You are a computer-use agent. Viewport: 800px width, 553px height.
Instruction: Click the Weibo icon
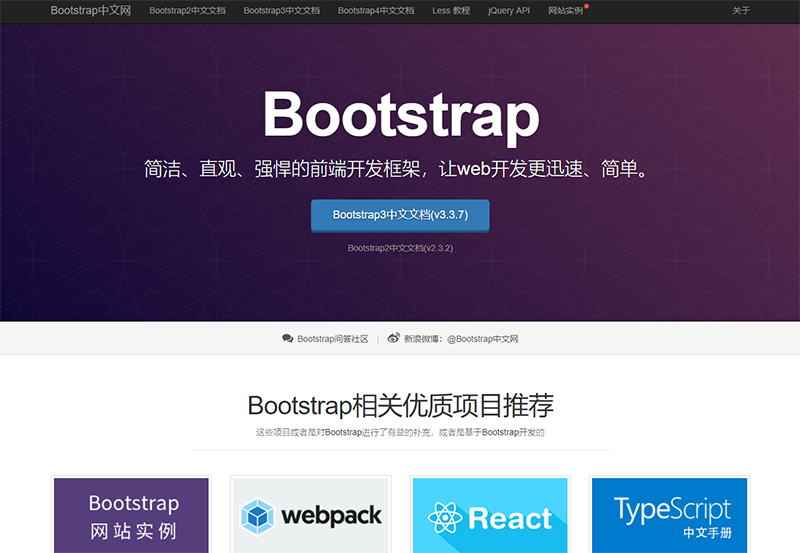click(x=393, y=338)
